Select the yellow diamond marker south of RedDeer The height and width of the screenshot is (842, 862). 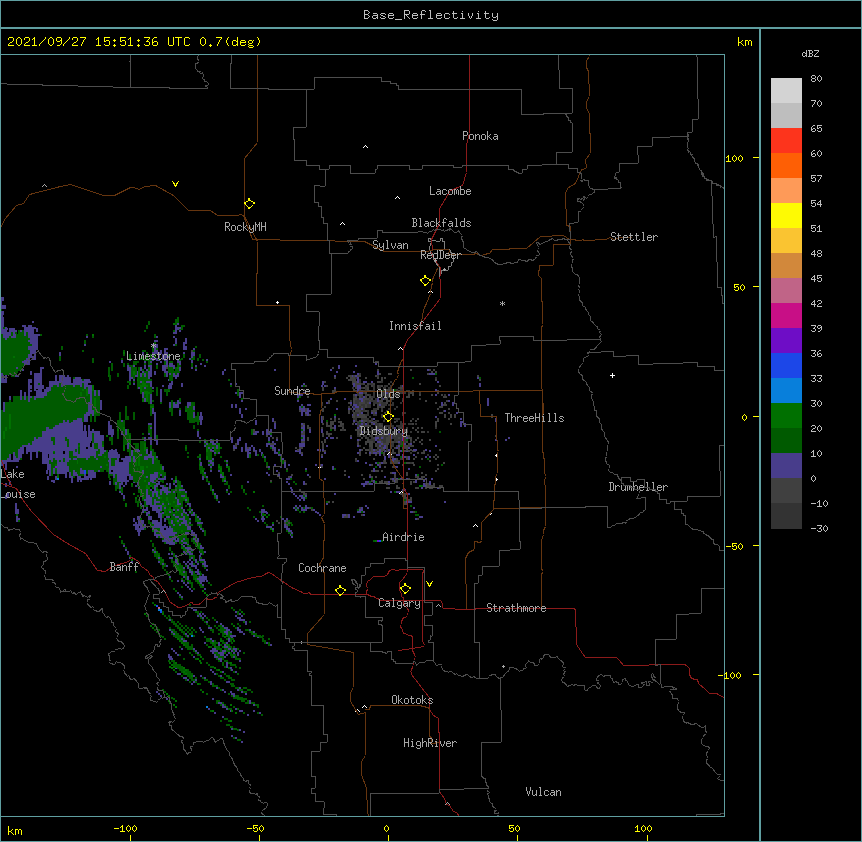426,281
